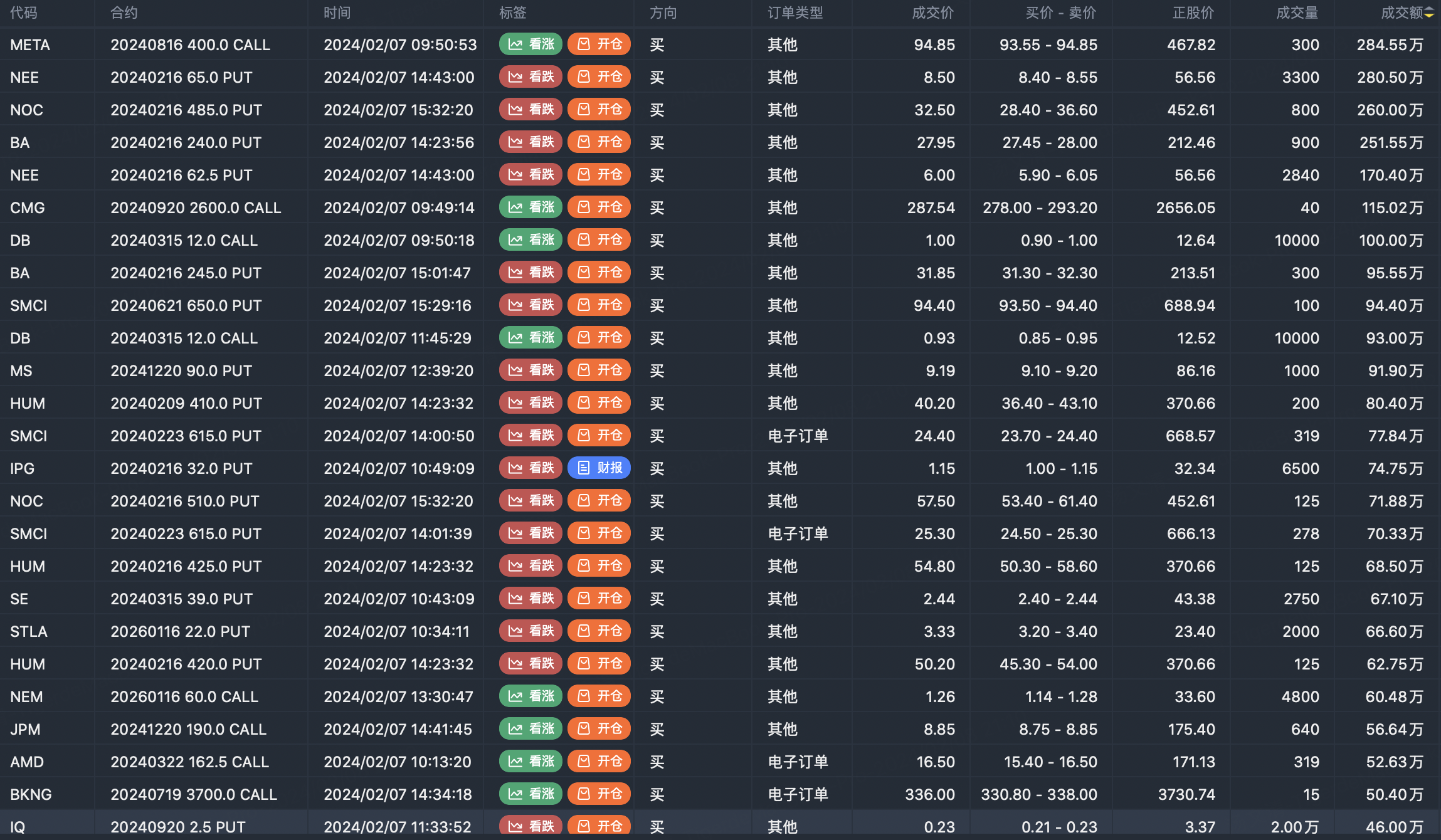Click the 开仓 tag in BKNG row

pos(599,794)
